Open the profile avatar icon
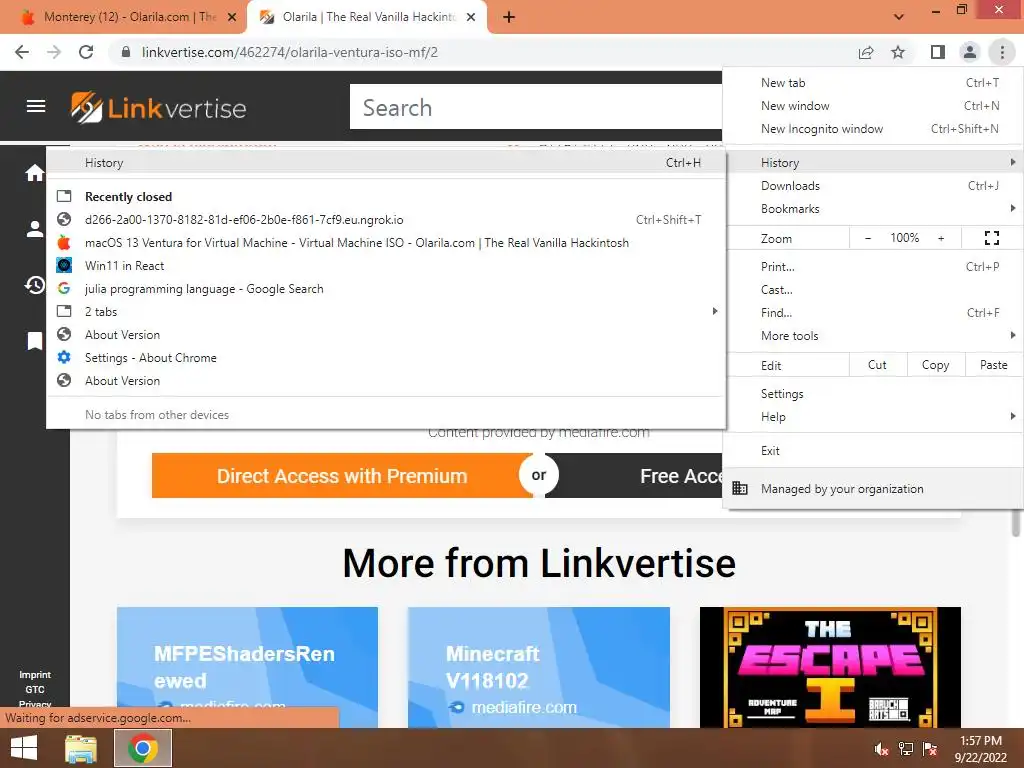The image size is (1024, 768). click(x=970, y=52)
